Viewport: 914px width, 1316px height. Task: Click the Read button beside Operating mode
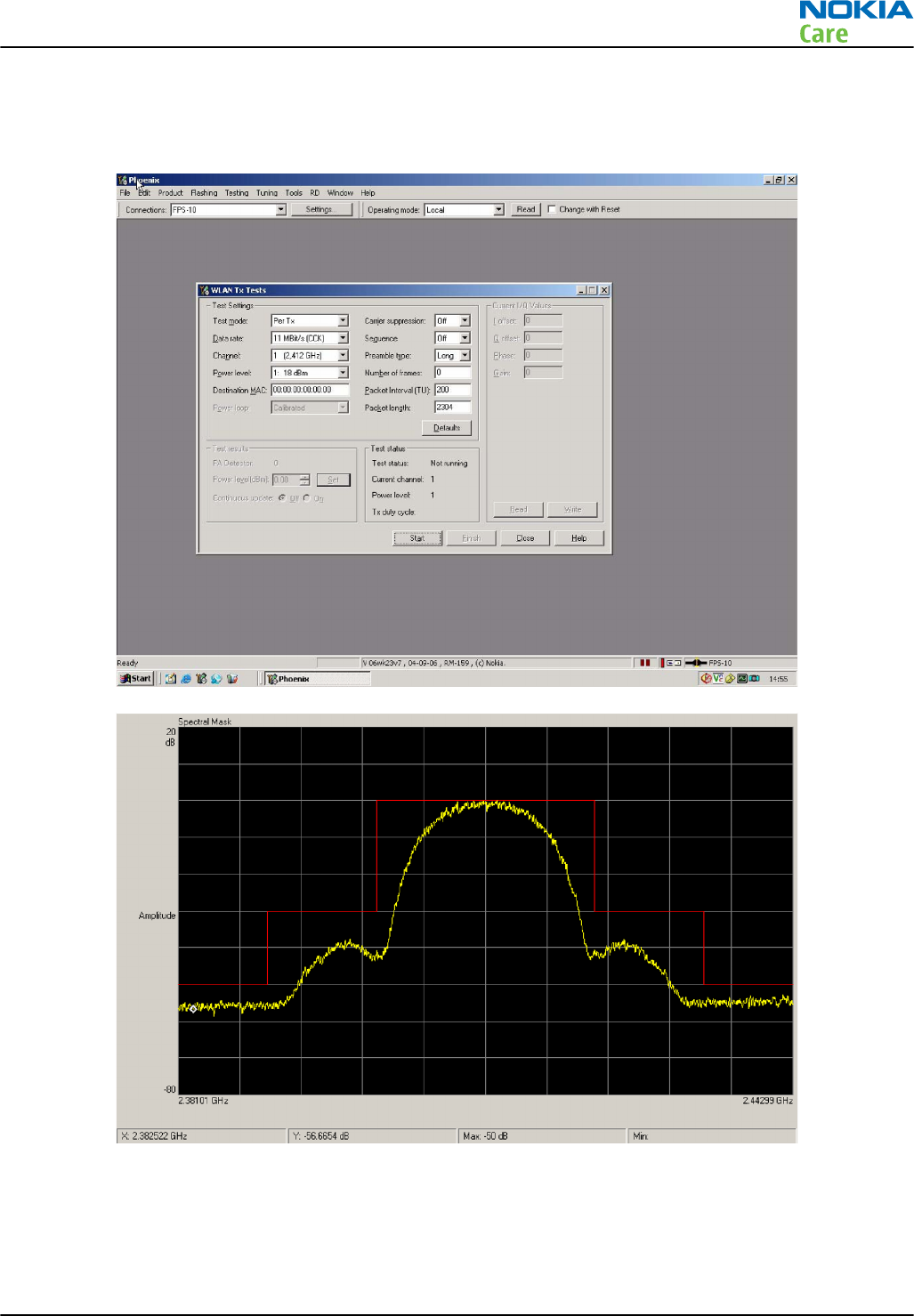tap(526, 210)
